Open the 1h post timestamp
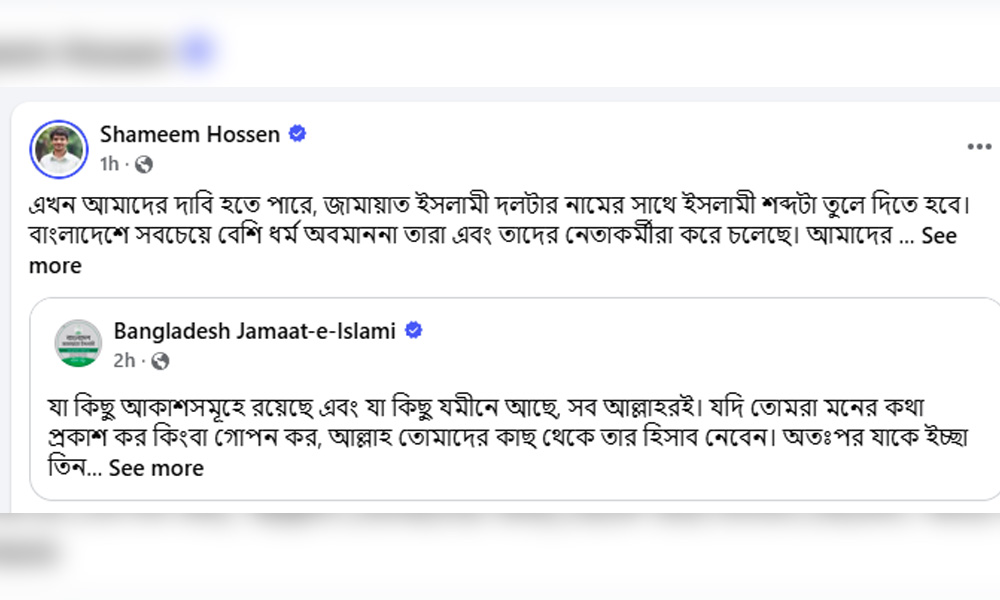Viewport: 1000px width, 600px height. (109, 164)
